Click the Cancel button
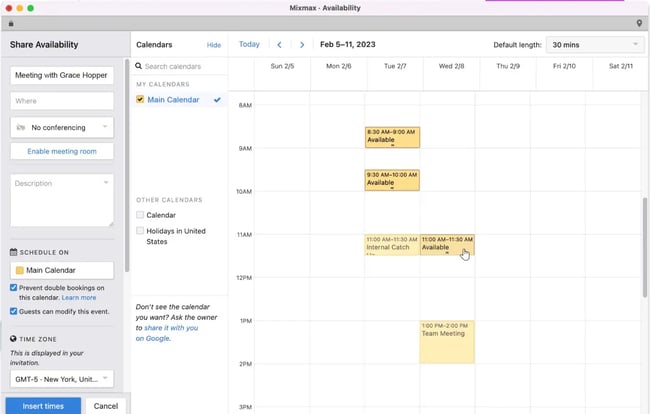650x414 pixels. pos(106,406)
